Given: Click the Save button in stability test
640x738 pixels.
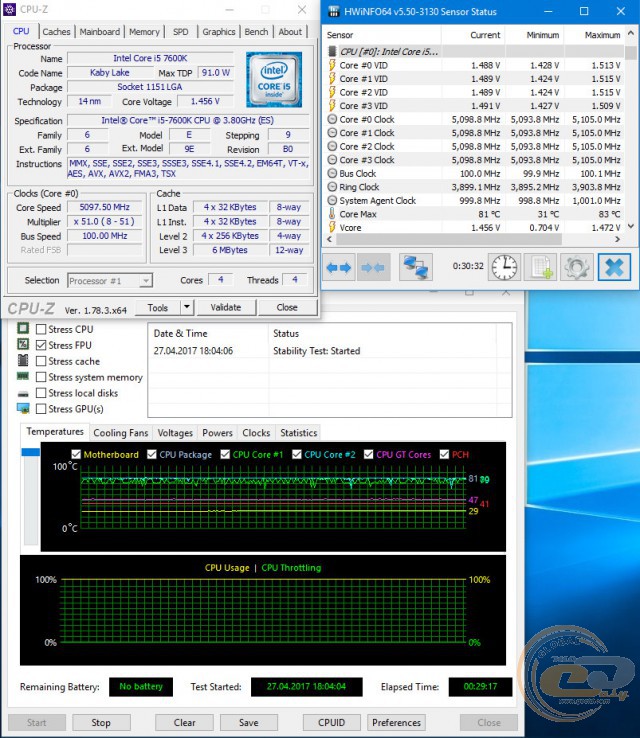Looking at the screenshot, I should pyautogui.click(x=248, y=722).
